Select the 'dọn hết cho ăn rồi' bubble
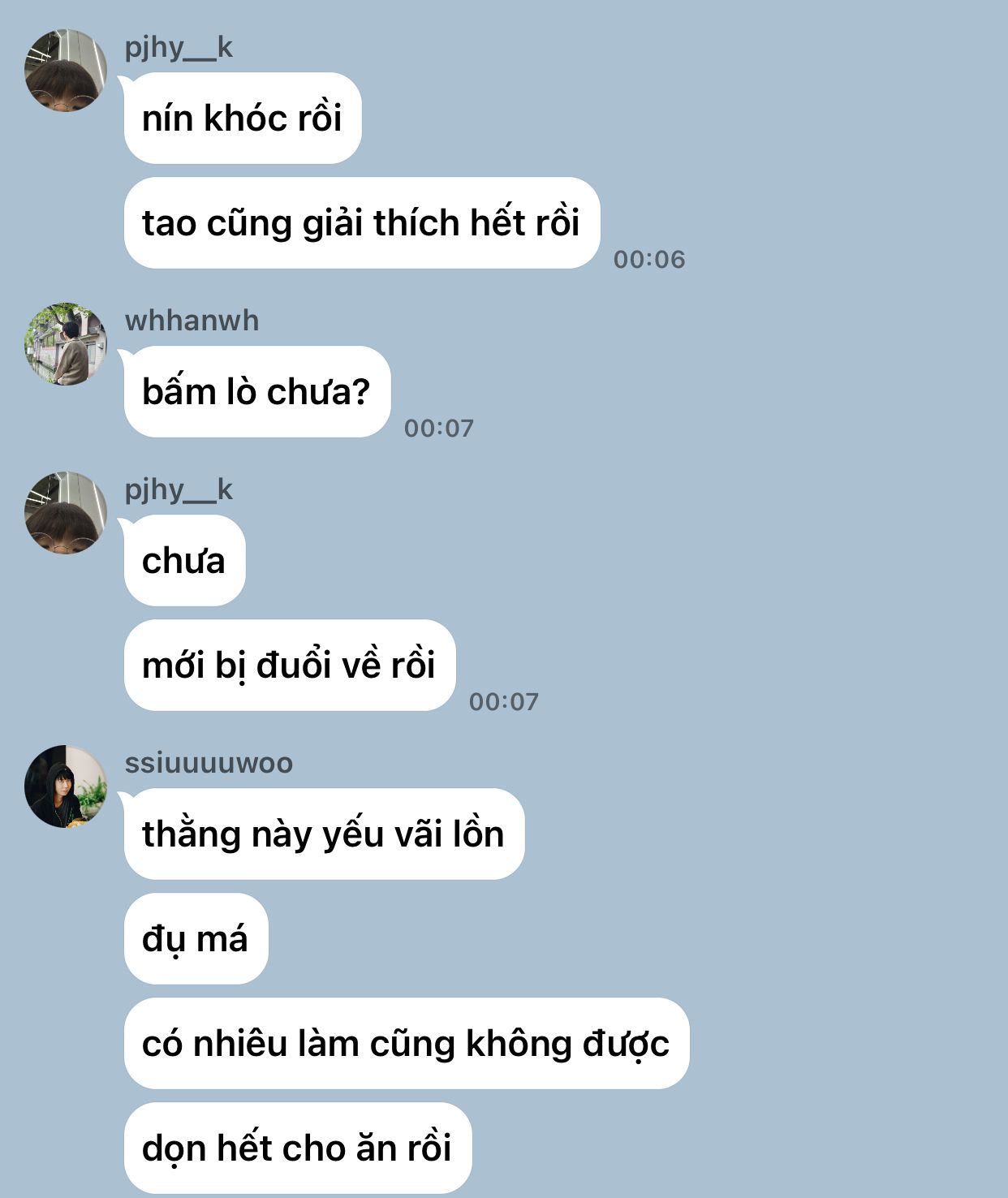Viewport: 1008px width, 1198px height. (x=298, y=1148)
